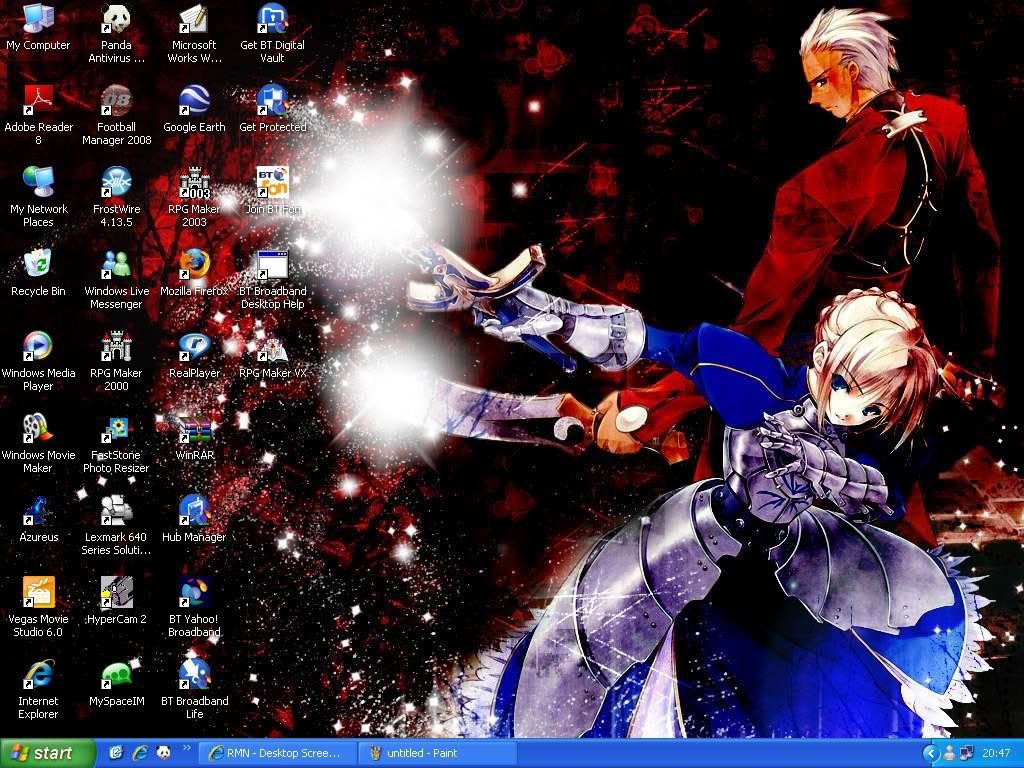Select the My Computer icon
1024x768 pixels.
click(x=38, y=19)
